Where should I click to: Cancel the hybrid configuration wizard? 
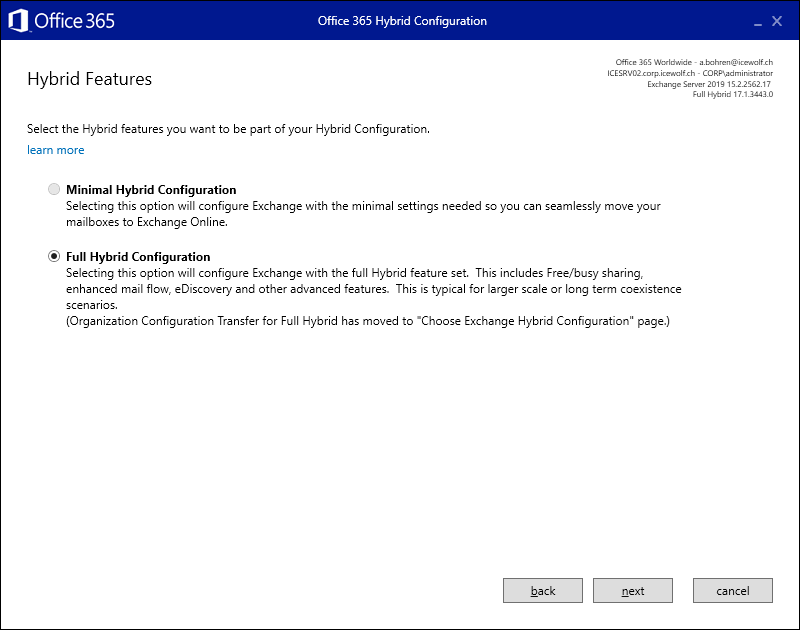(x=733, y=590)
